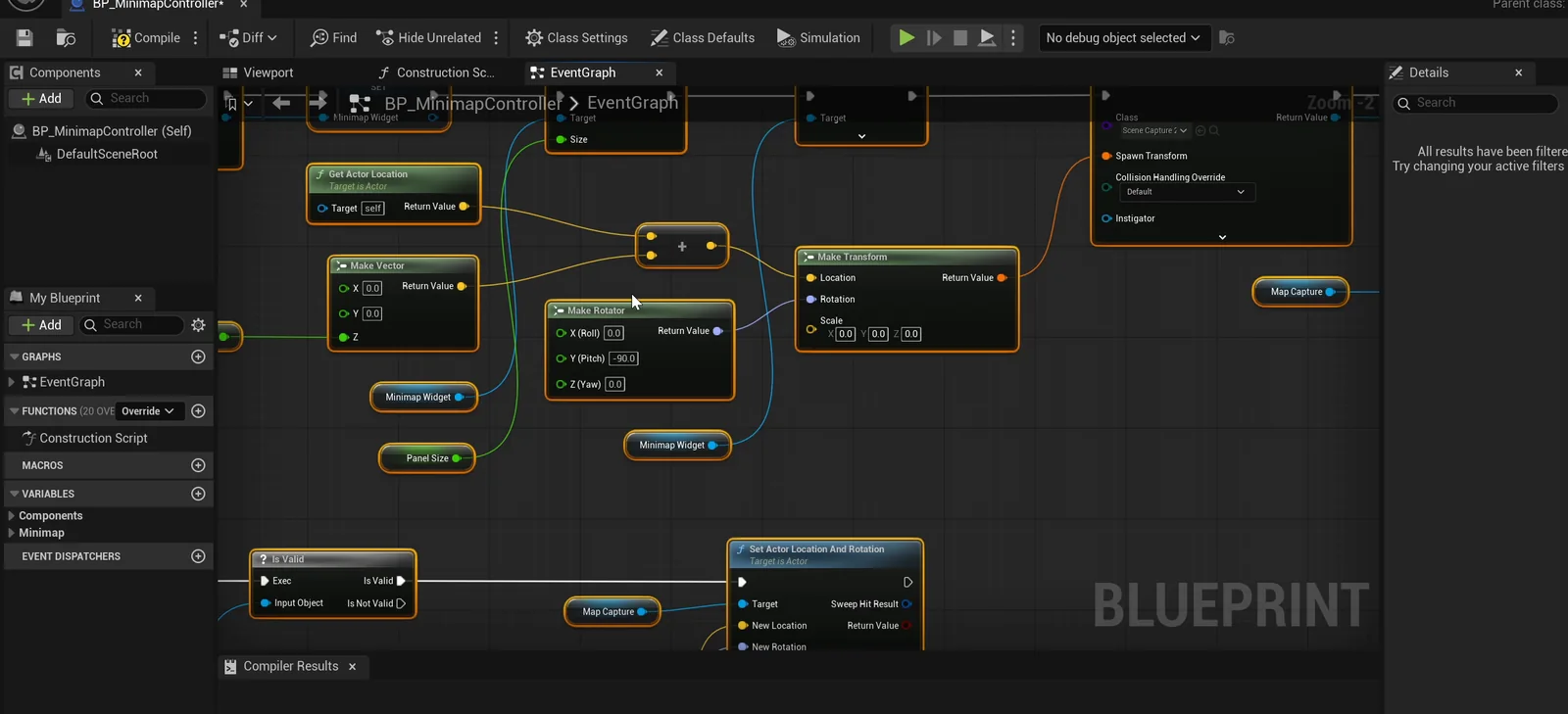Open Class Settings
Screen dimensions: 1568x714
(x=576, y=38)
